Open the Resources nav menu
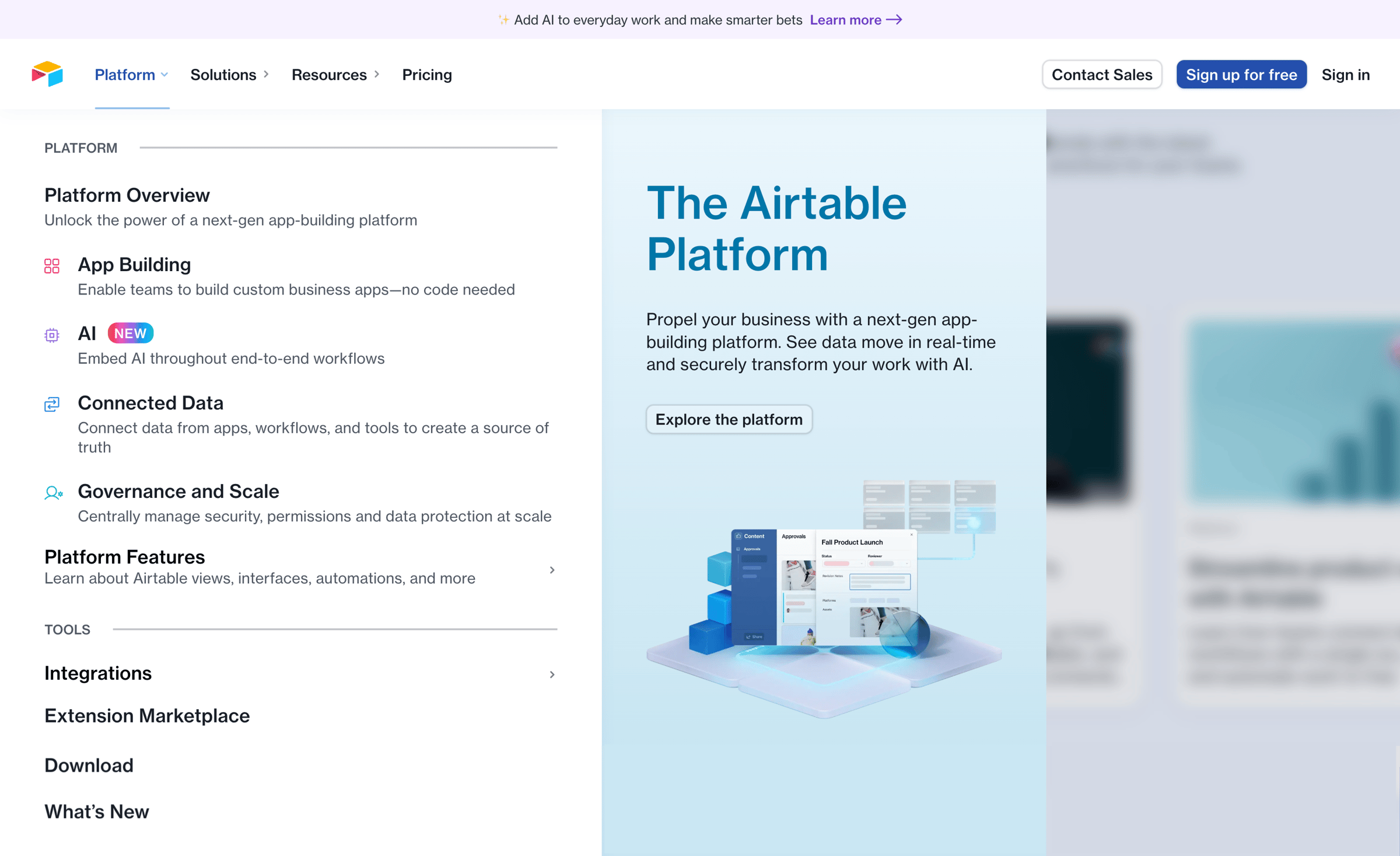Image resolution: width=1400 pixels, height=856 pixels. click(336, 75)
